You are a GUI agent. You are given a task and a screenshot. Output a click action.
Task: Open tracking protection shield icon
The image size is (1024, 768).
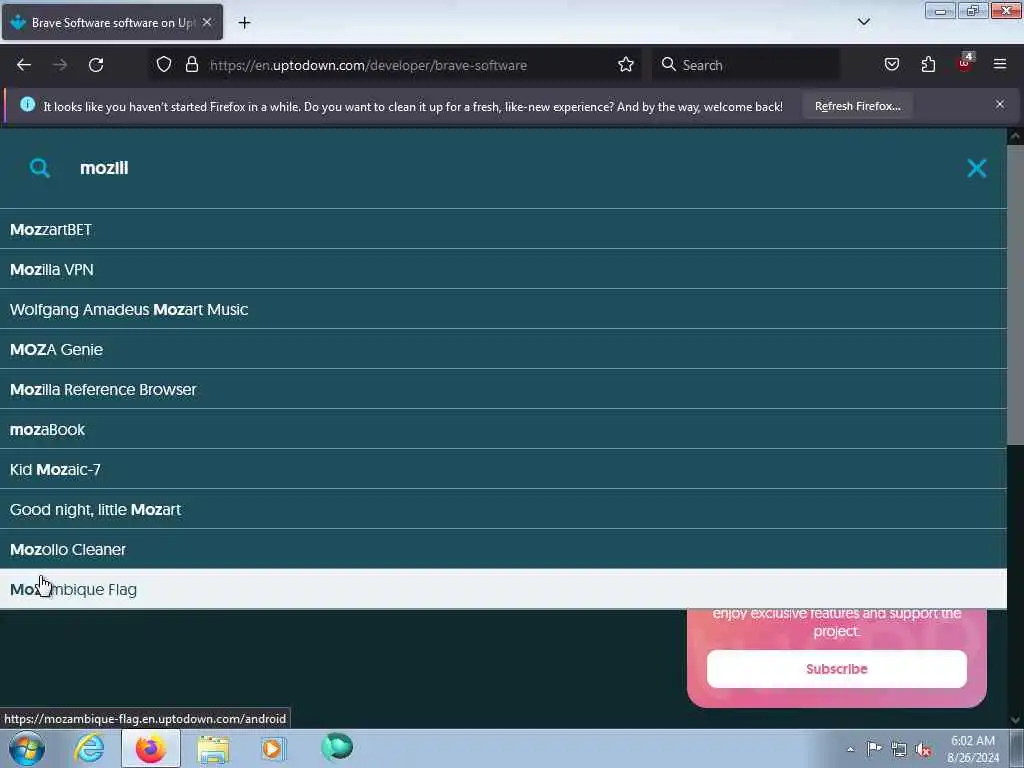(164, 65)
